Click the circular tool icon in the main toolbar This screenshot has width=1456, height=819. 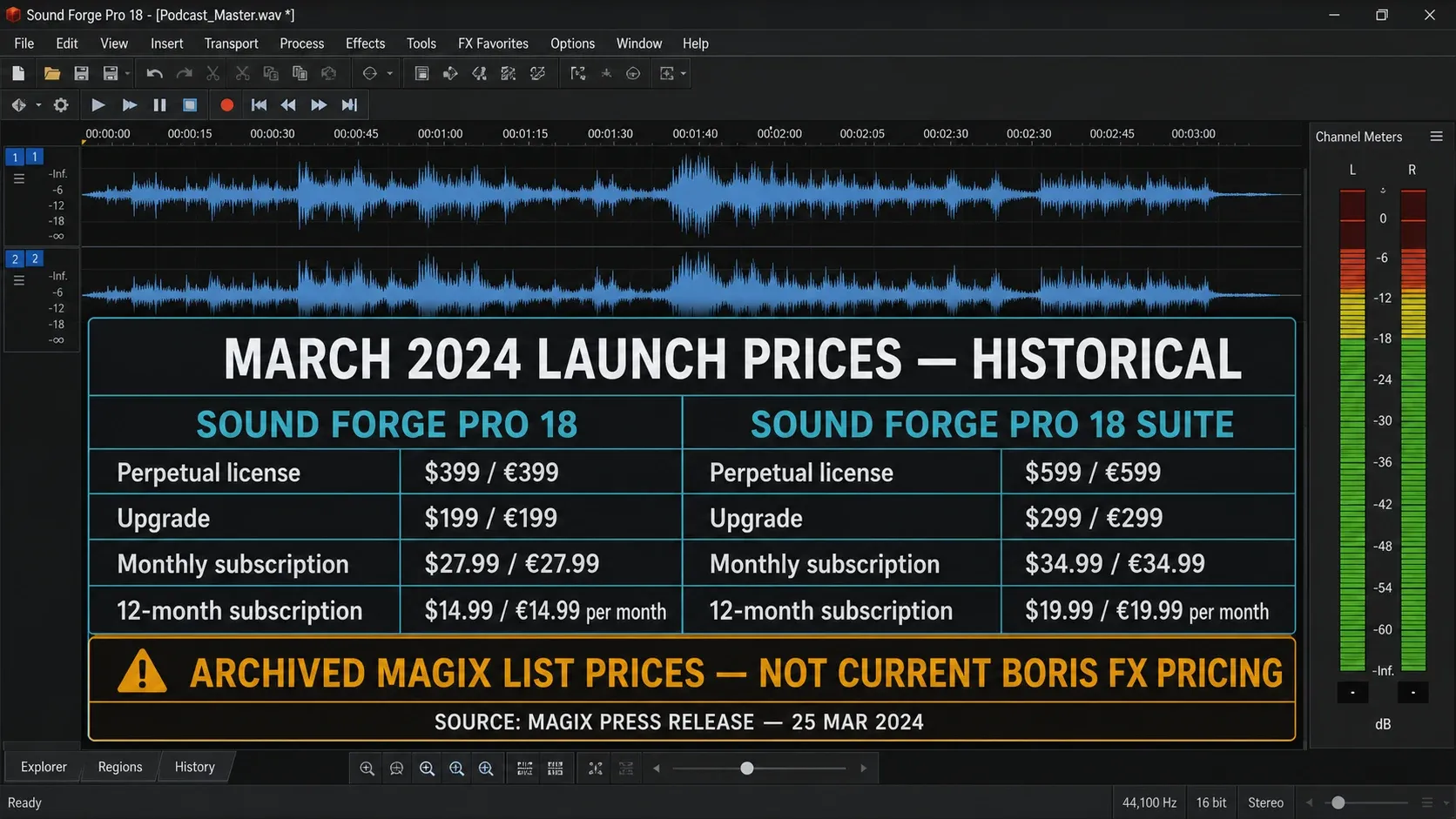point(370,74)
